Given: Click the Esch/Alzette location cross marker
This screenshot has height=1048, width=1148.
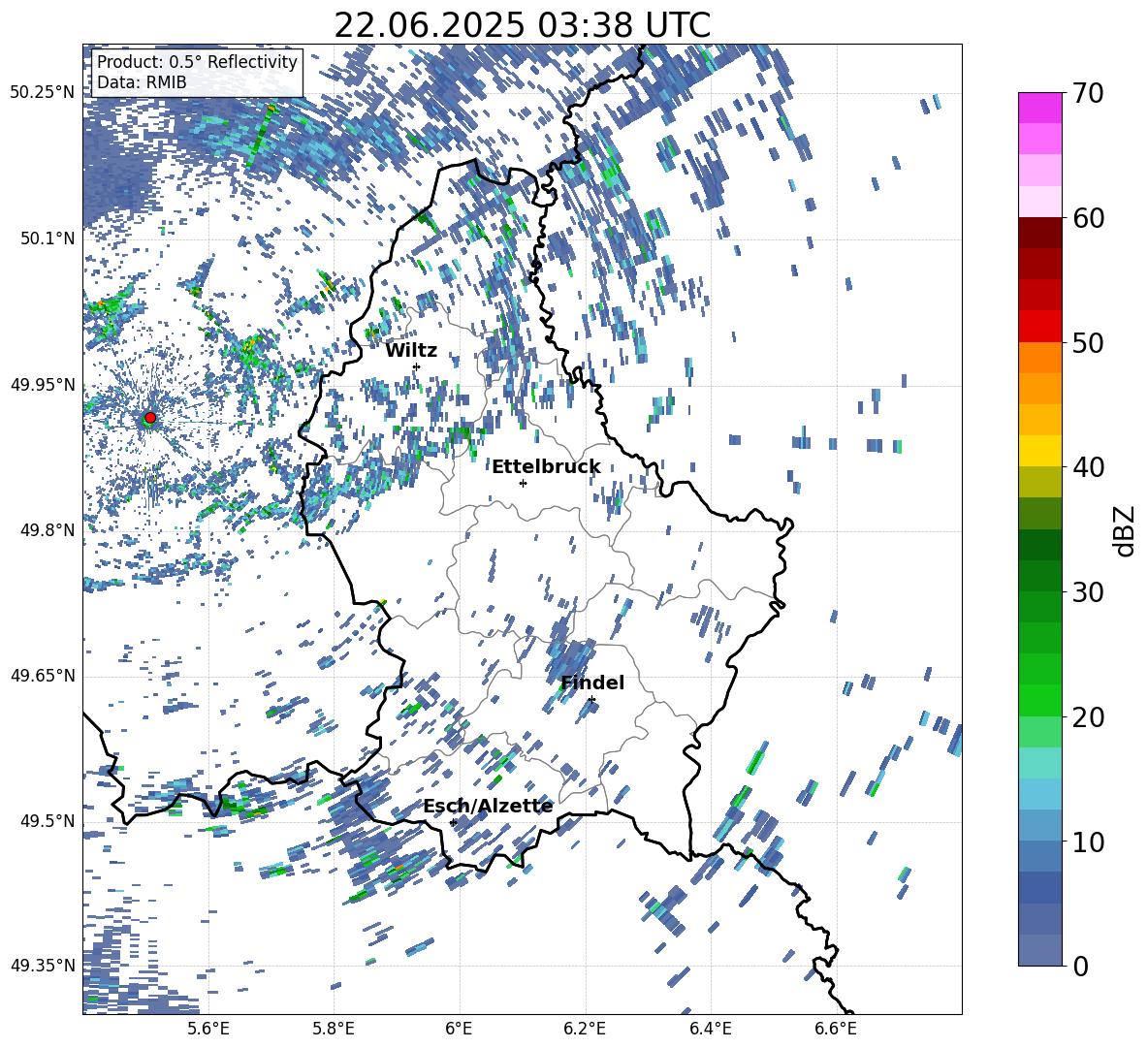Looking at the screenshot, I should click(453, 822).
